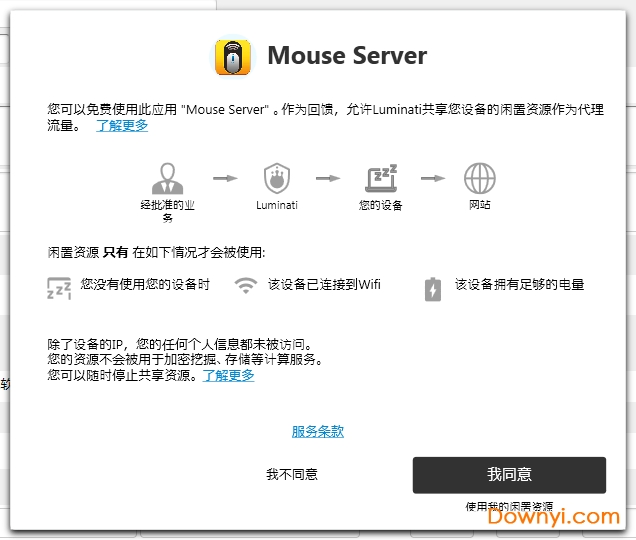Click the sleeping laptop 您的设备 icon

[x=381, y=178]
